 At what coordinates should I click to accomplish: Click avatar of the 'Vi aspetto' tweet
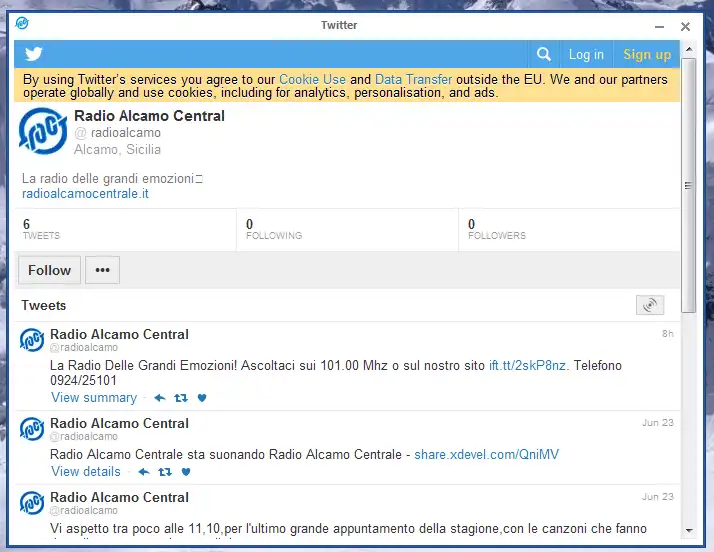point(32,503)
